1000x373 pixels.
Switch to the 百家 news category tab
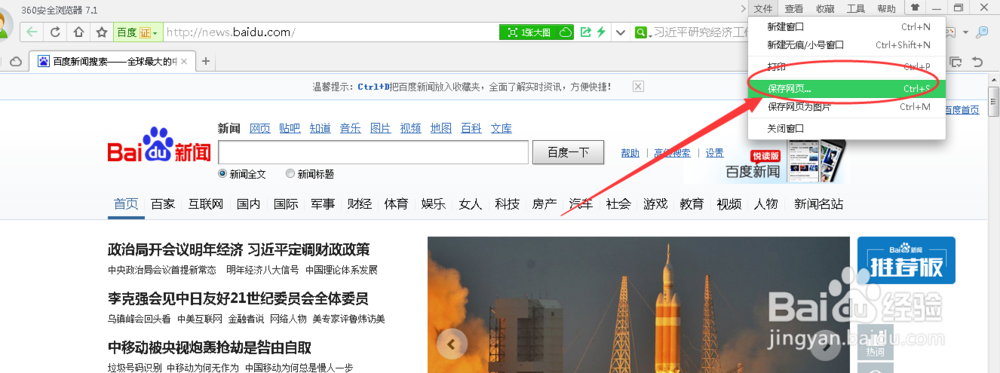pyautogui.click(x=163, y=204)
